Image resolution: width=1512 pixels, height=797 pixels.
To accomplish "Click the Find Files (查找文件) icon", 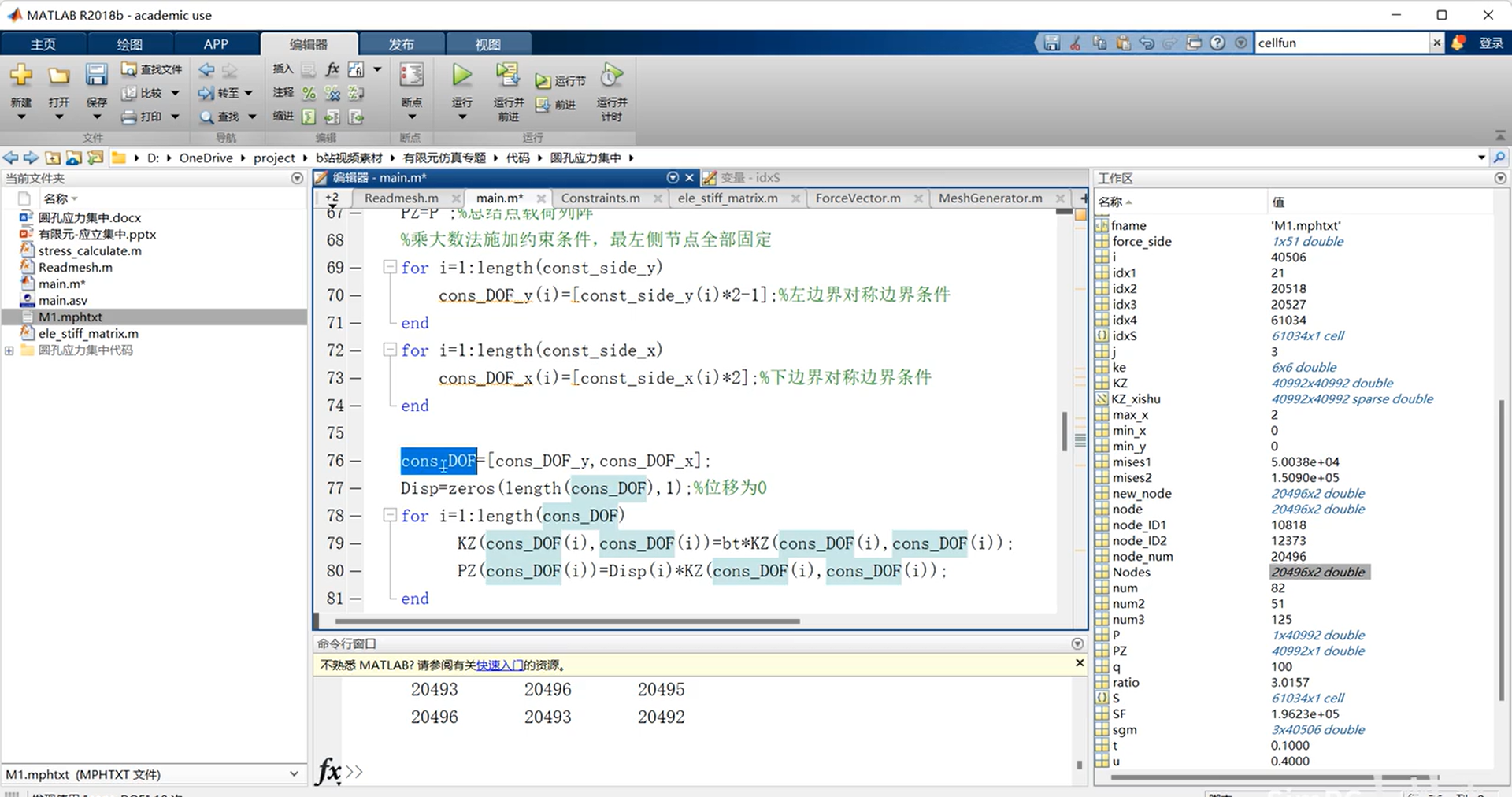I will 129,70.
